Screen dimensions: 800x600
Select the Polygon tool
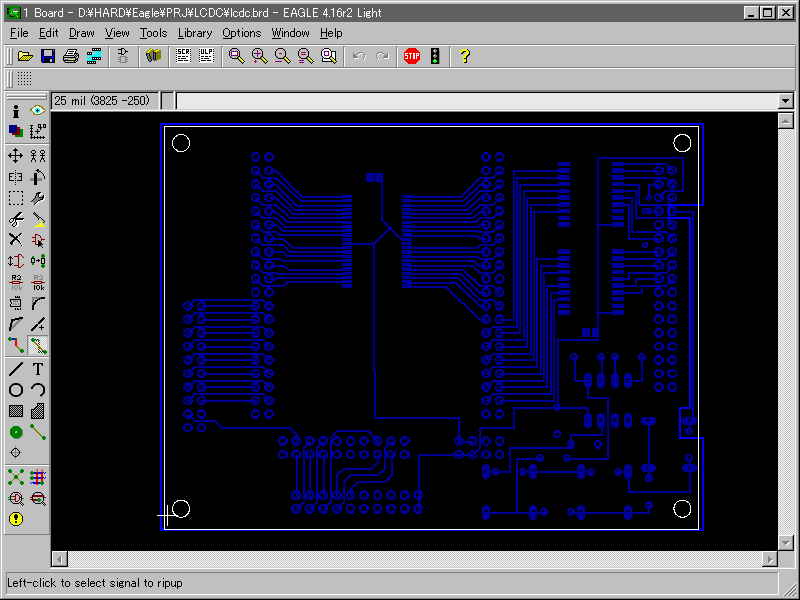coord(38,411)
